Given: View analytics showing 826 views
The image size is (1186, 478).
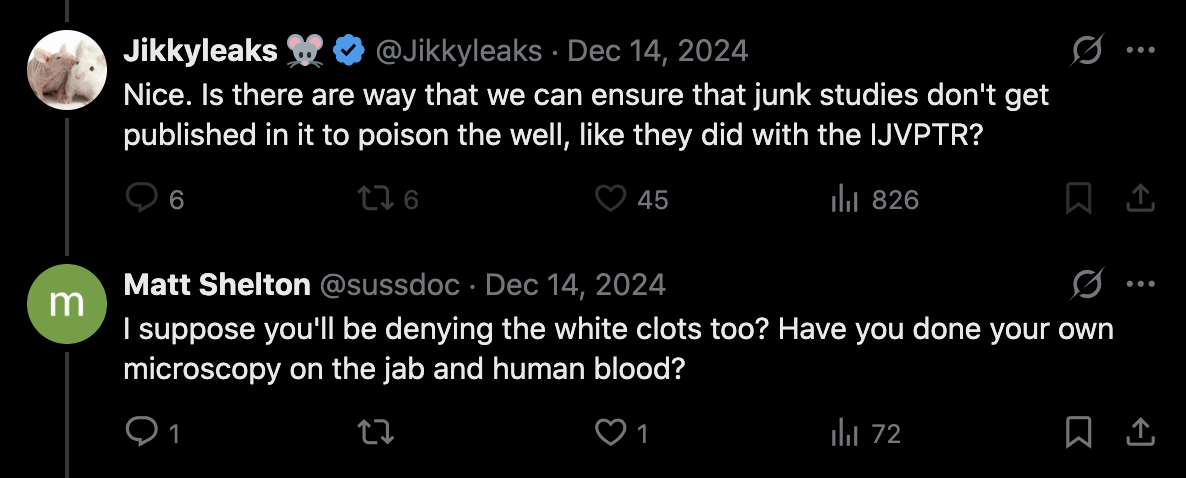Looking at the screenshot, I should coord(844,200).
